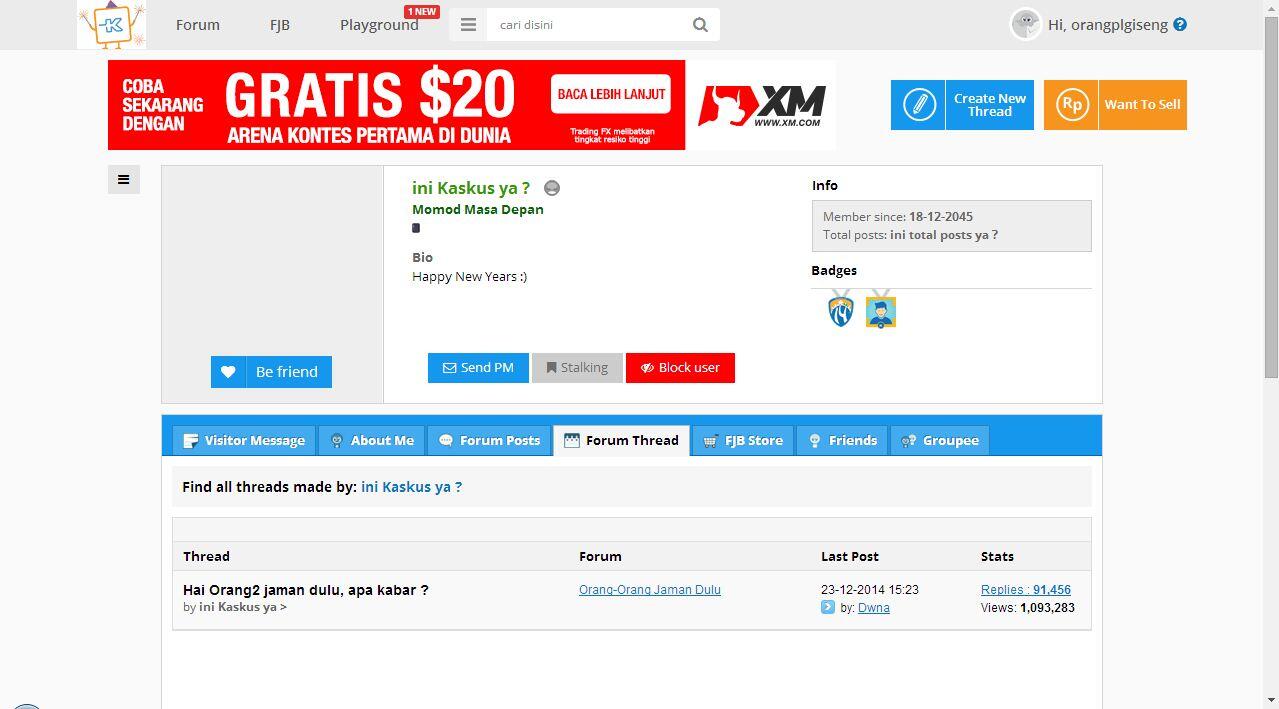This screenshot has width=1279, height=709.
Task: Open the Kaskus logo home page
Action: tap(111, 24)
